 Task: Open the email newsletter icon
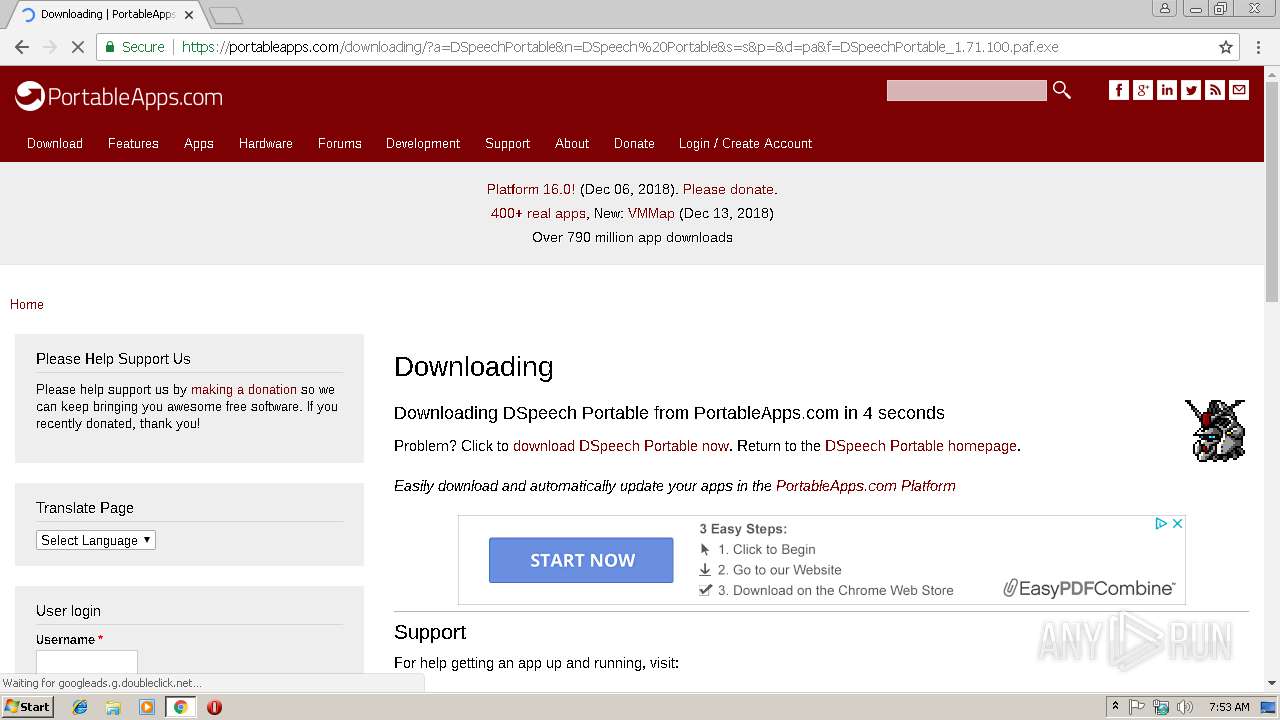1239,90
